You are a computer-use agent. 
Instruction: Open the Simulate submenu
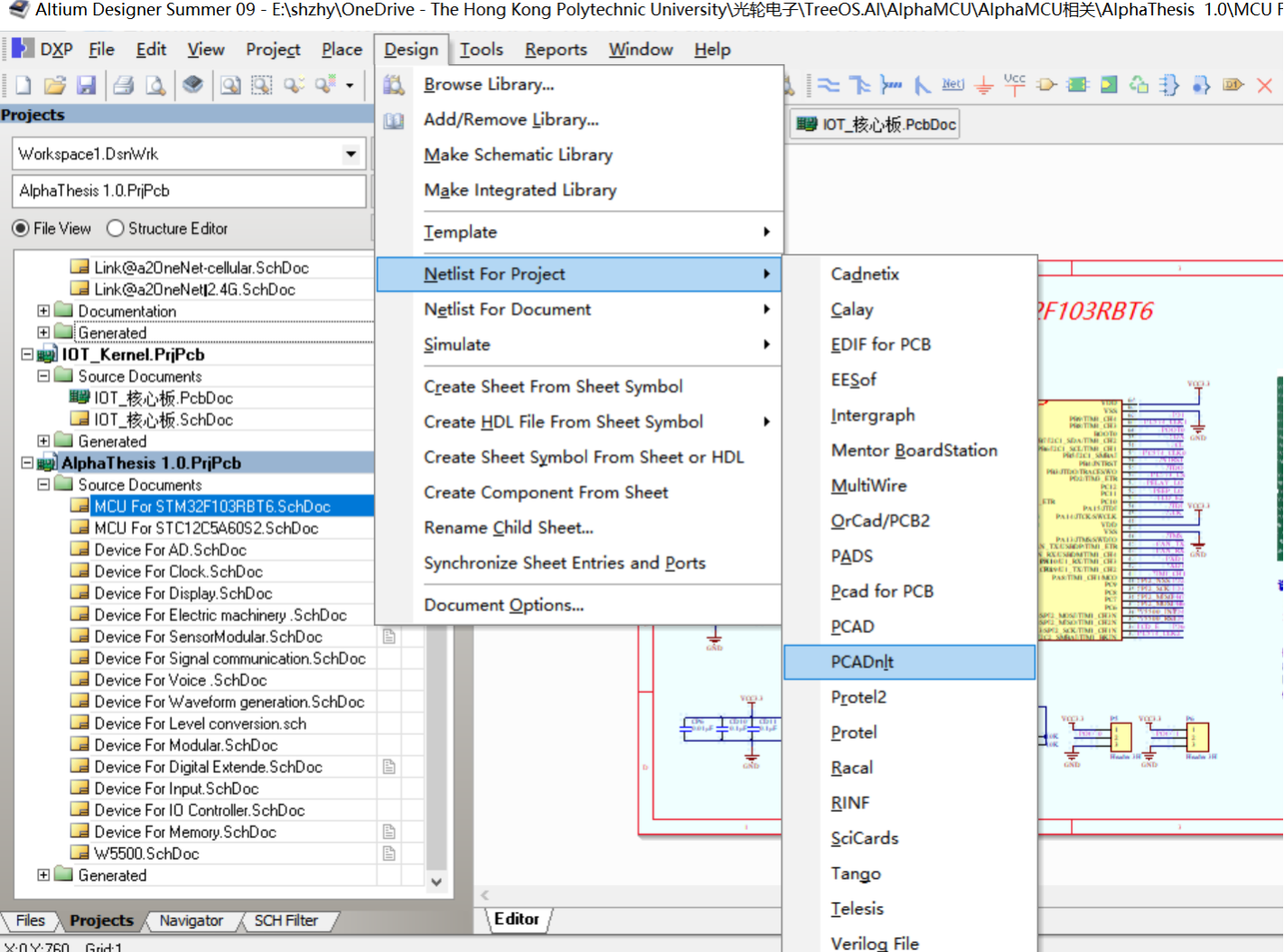click(579, 344)
